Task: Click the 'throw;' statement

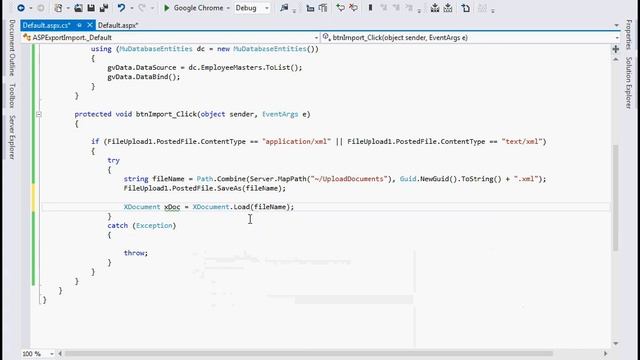Action: click(x=136, y=253)
